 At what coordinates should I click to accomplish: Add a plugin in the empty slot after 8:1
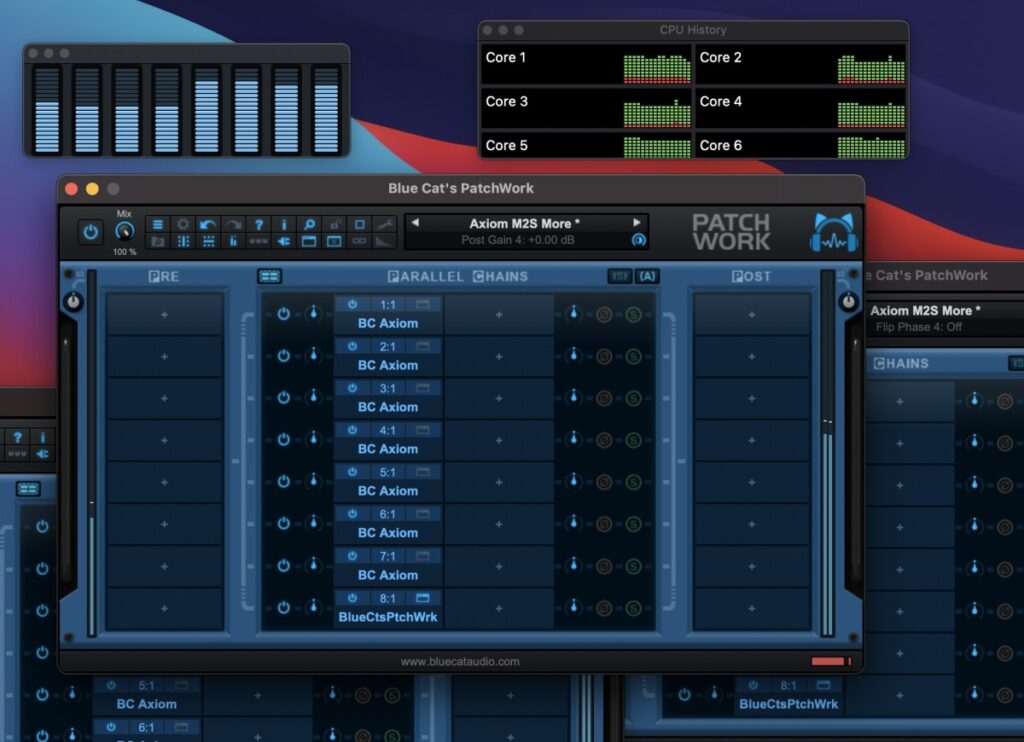click(499, 608)
